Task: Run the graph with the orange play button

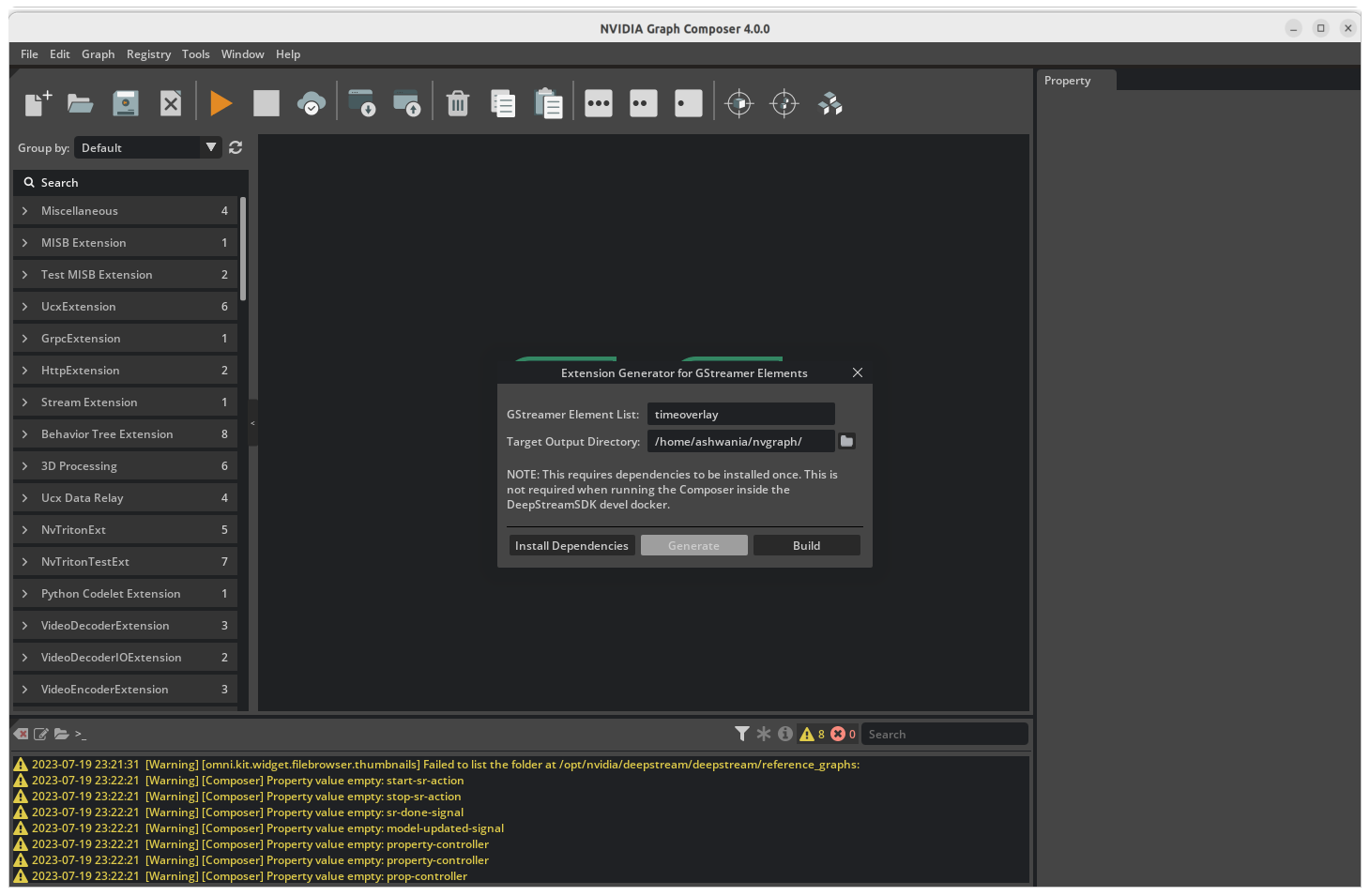Action: [221, 103]
